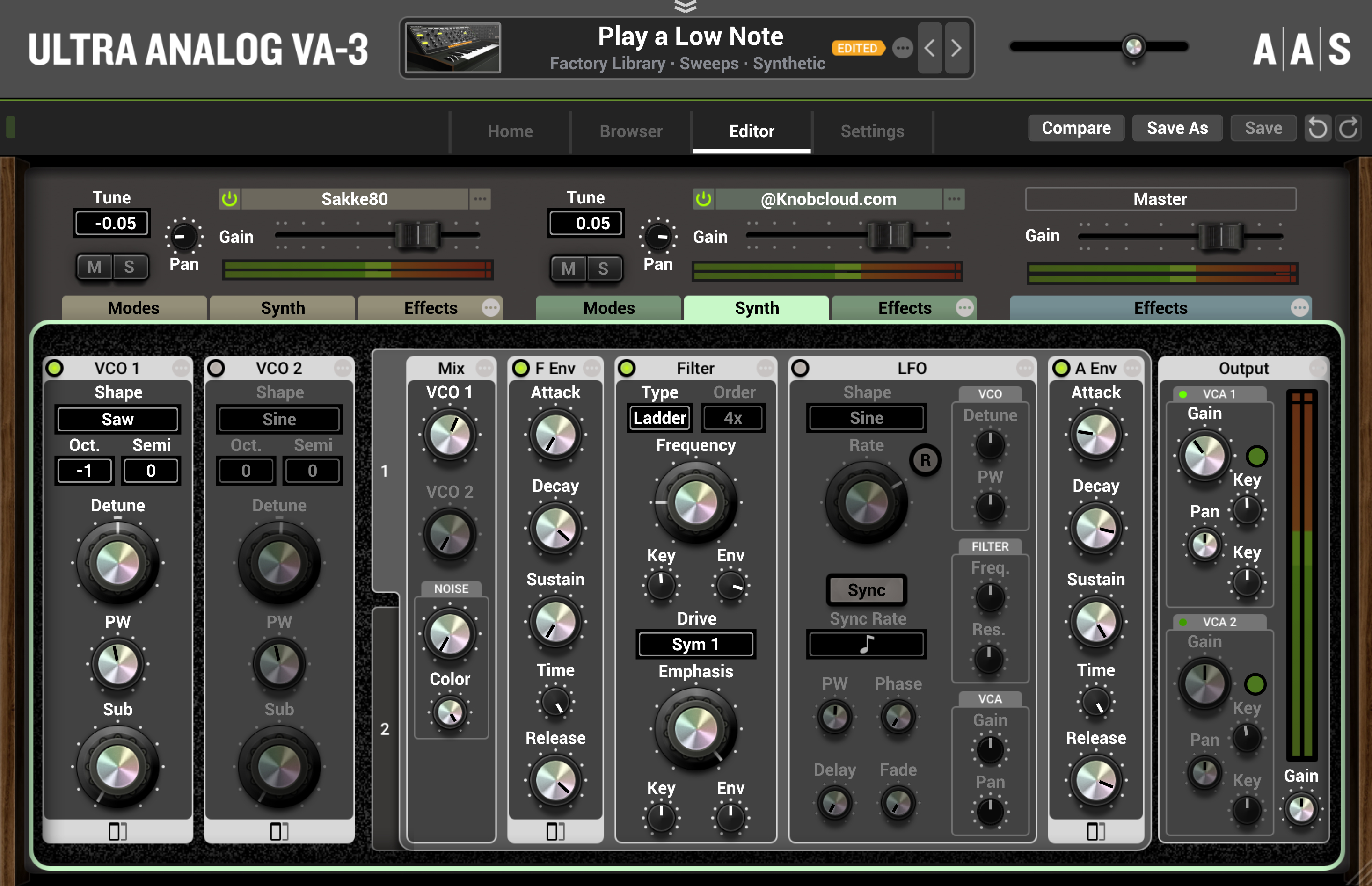Open the Filter Type selector showing Ladder

[x=659, y=418]
